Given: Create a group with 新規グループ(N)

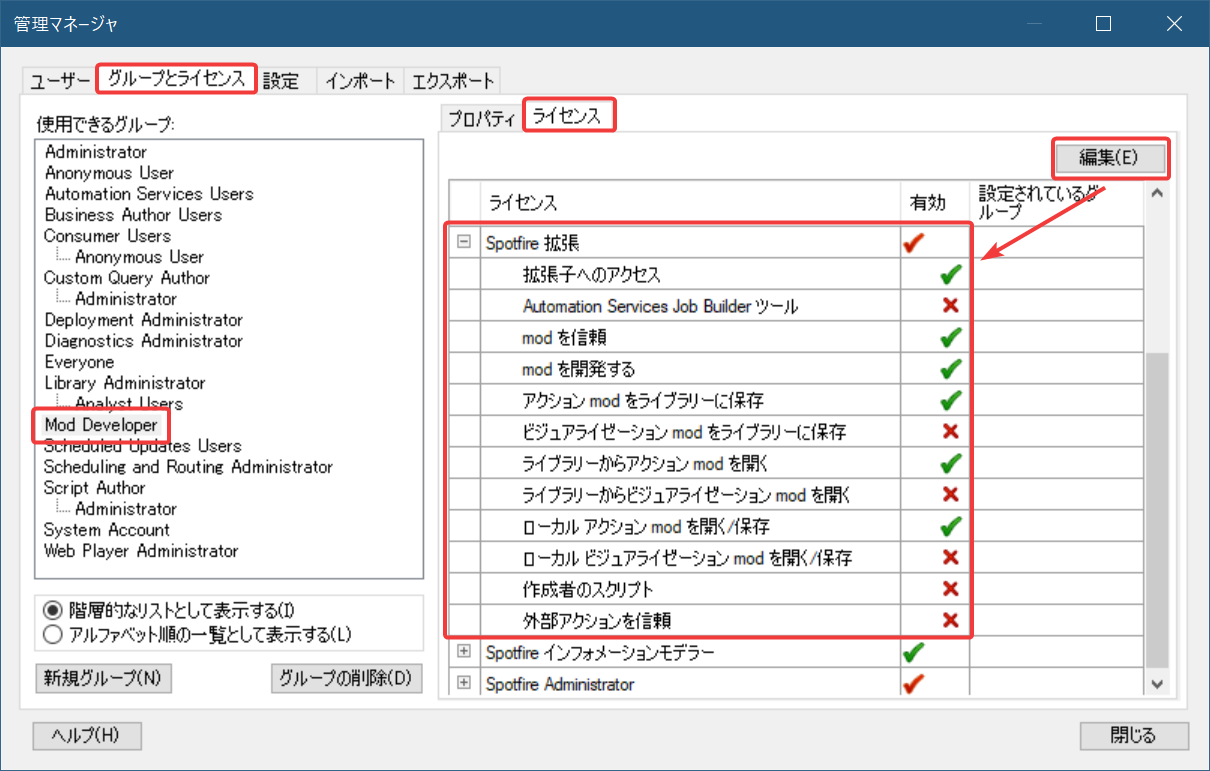Looking at the screenshot, I should pos(103,679).
